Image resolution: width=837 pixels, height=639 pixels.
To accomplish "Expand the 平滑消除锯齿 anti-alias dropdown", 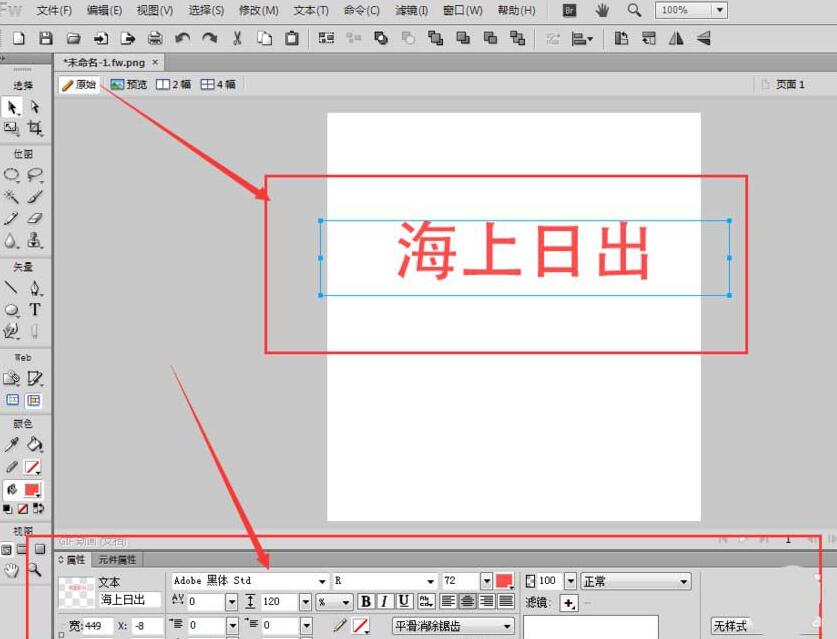I will tap(506, 625).
